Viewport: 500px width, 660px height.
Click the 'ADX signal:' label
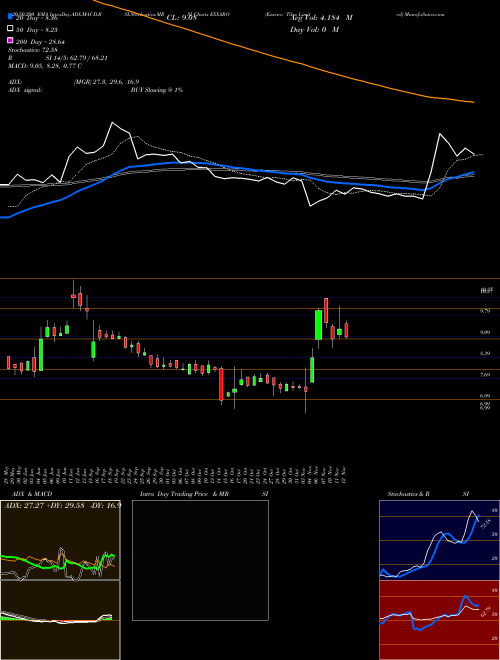point(25,90)
